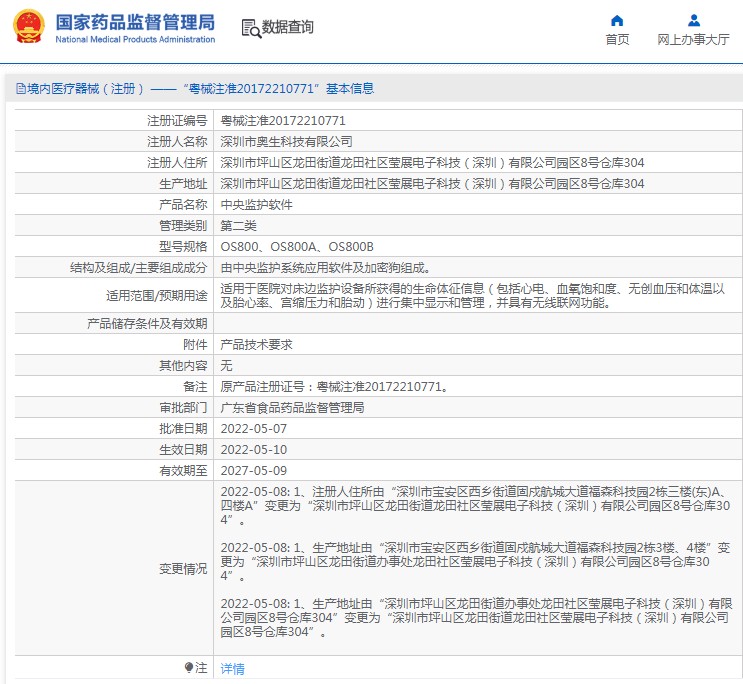Open 网上办事大厅 text link
This screenshot has width=743, height=684.
click(x=693, y=39)
